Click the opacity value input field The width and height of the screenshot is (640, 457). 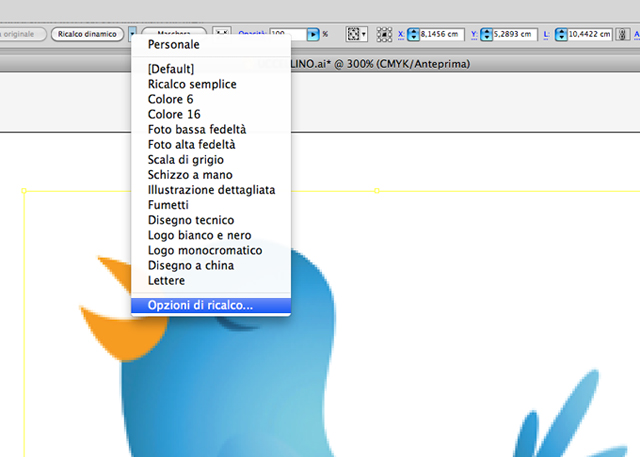tap(287, 34)
